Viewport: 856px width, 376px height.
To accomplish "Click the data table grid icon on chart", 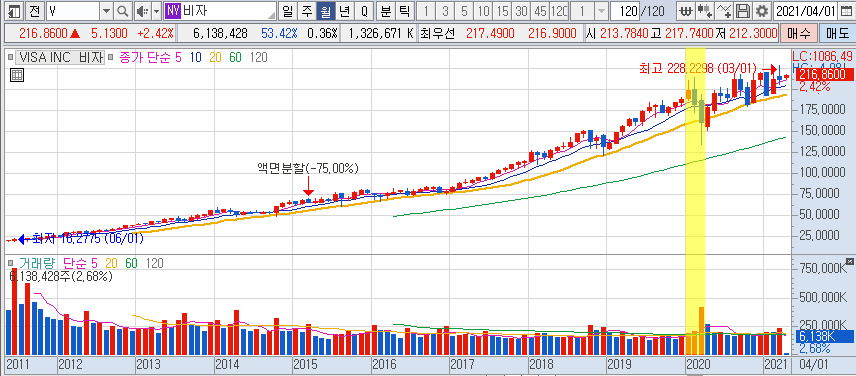I will click(17, 75).
